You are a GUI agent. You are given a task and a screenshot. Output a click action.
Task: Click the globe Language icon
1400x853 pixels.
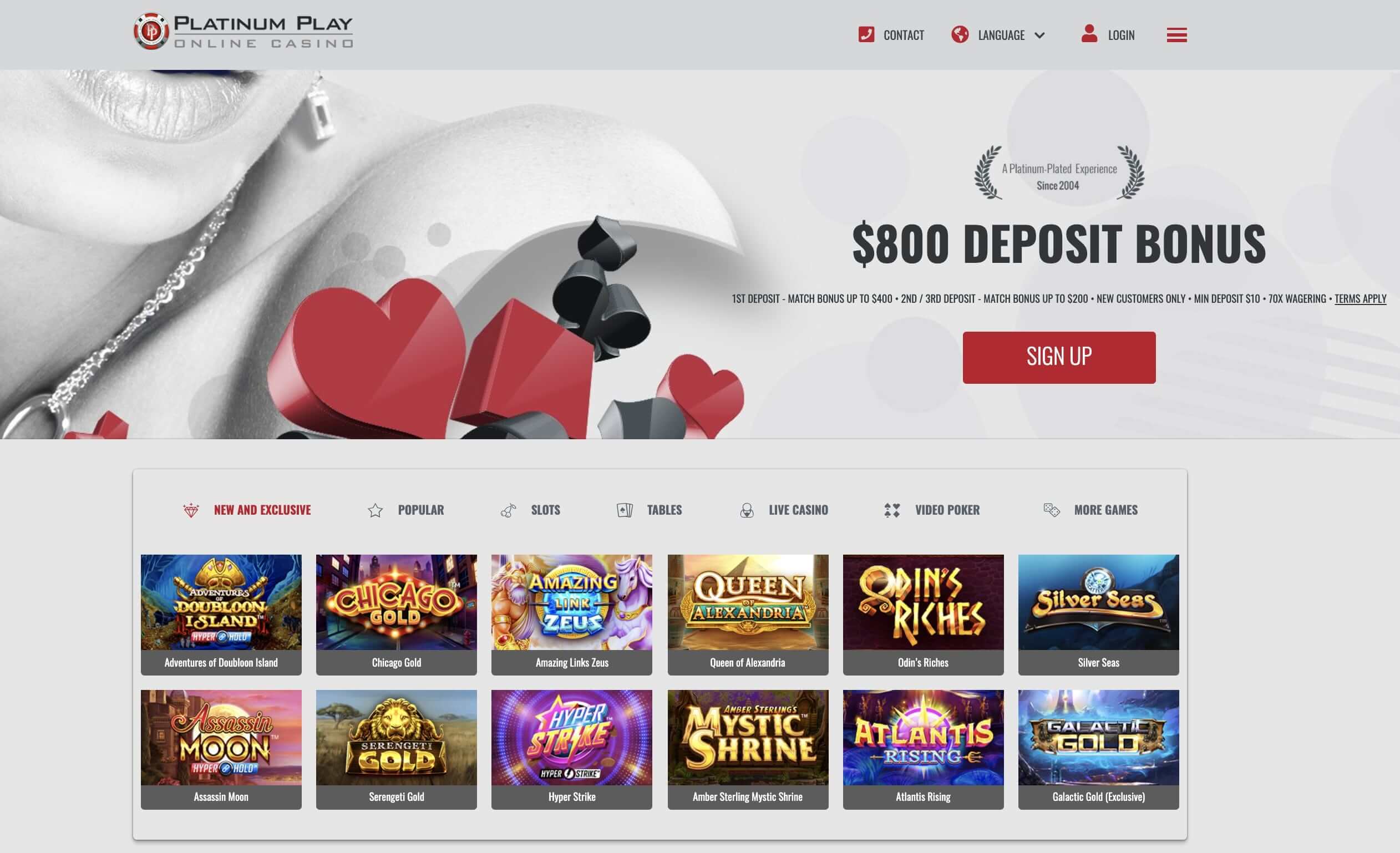960,35
